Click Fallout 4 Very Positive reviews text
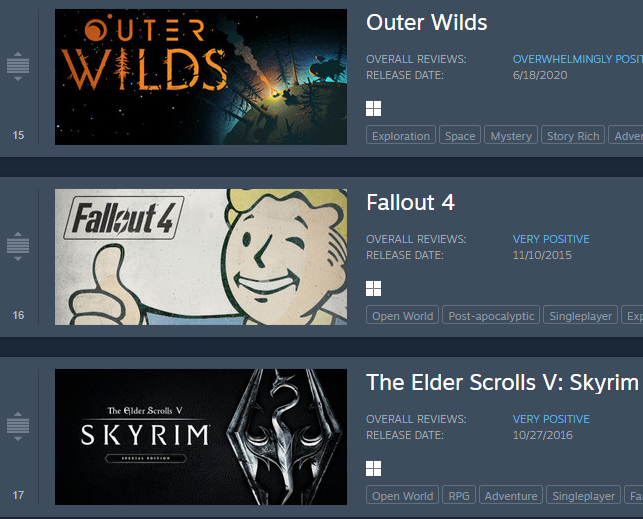 pos(551,239)
